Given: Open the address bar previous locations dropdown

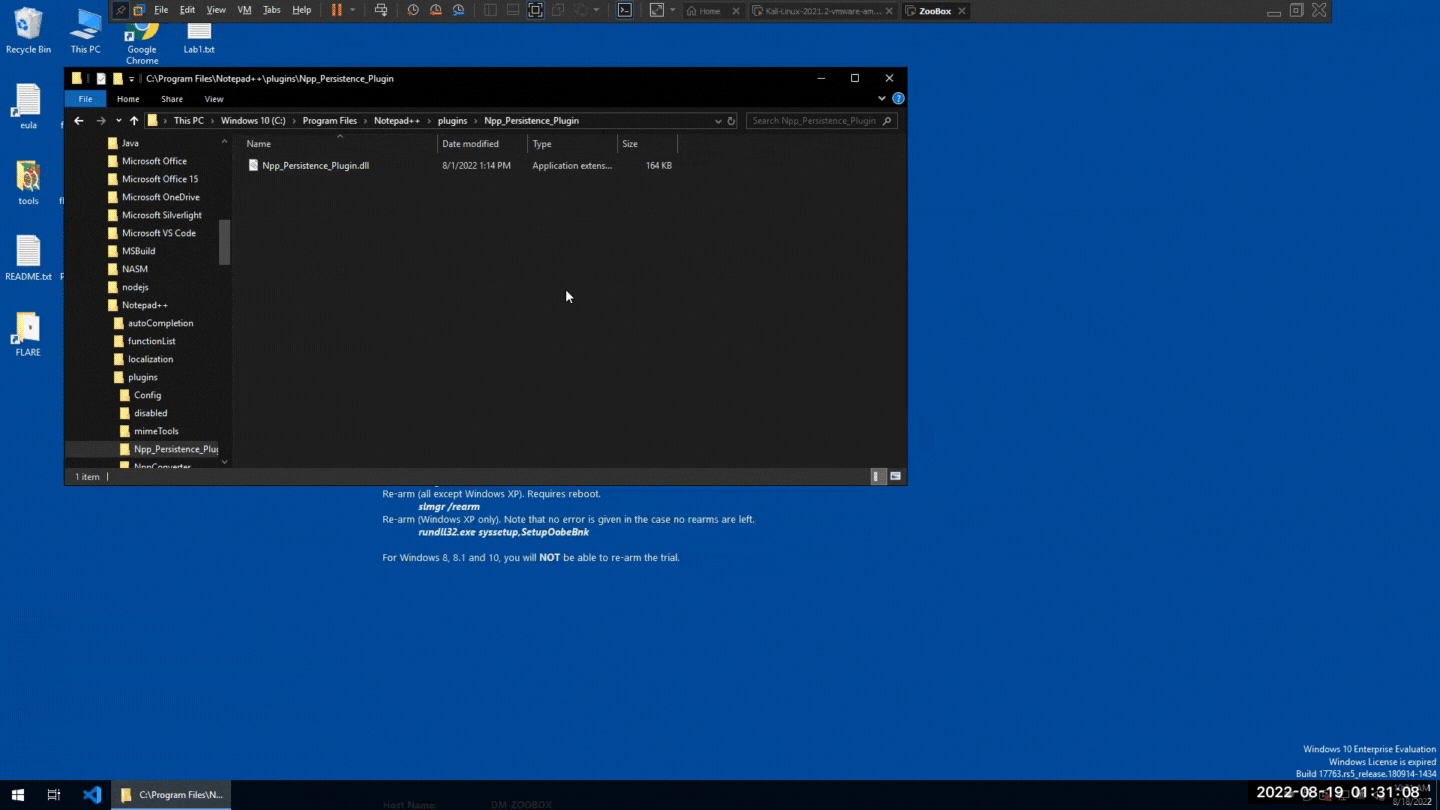Looking at the screenshot, I should tap(718, 120).
